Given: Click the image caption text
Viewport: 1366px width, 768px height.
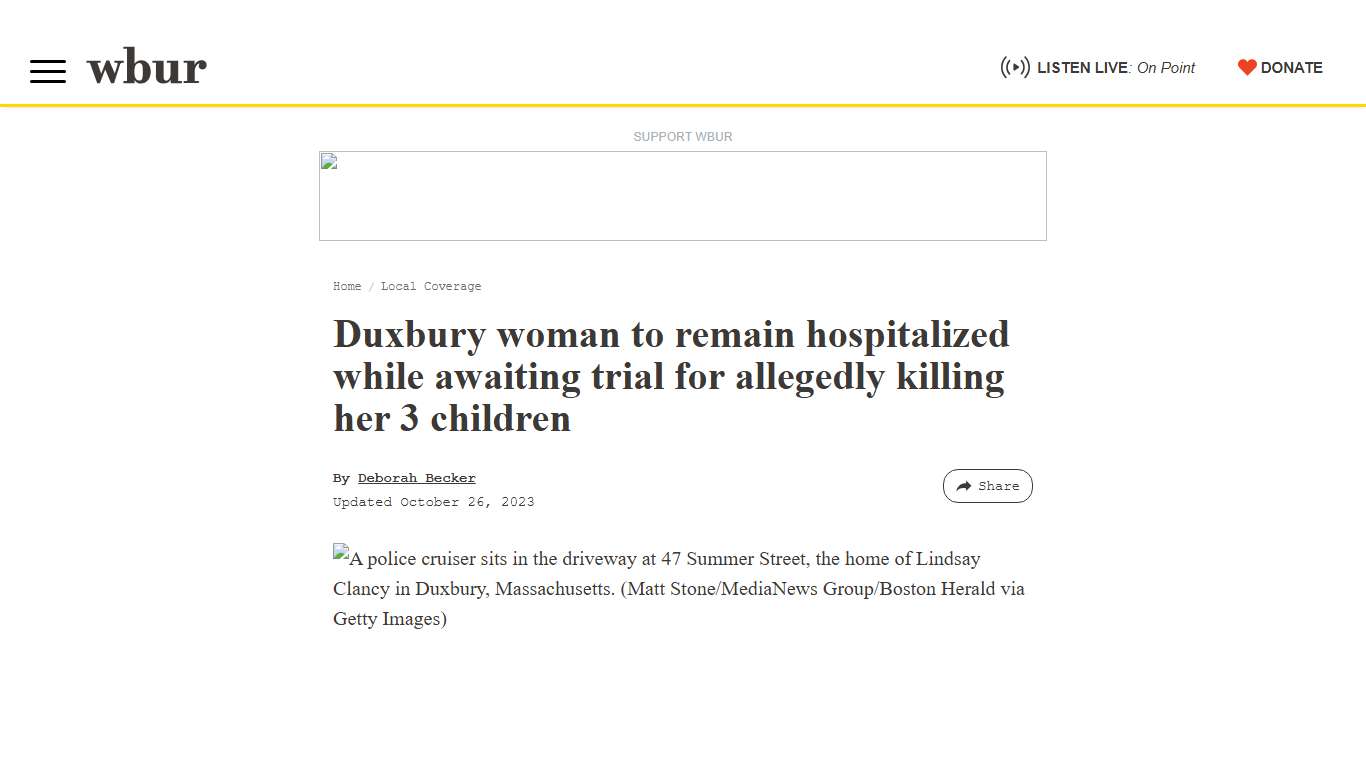Looking at the screenshot, I should pyautogui.click(x=678, y=589).
